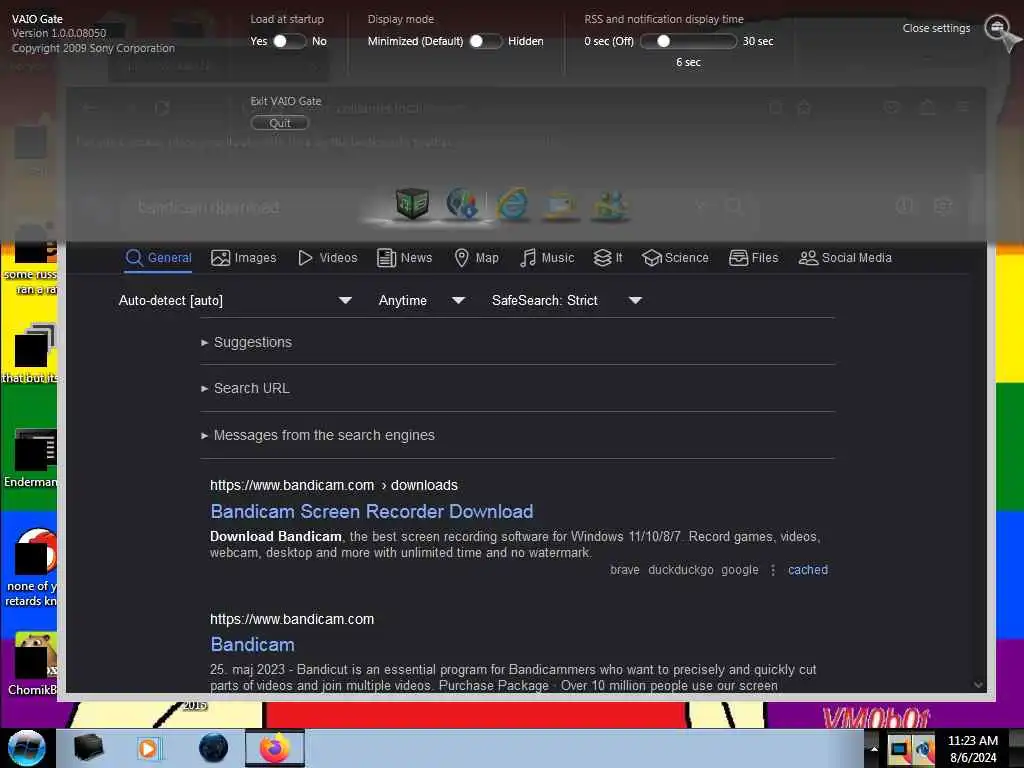Image resolution: width=1024 pixels, height=768 pixels.
Task: Toggle the Load at startup switch
Action: tap(289, 41)
